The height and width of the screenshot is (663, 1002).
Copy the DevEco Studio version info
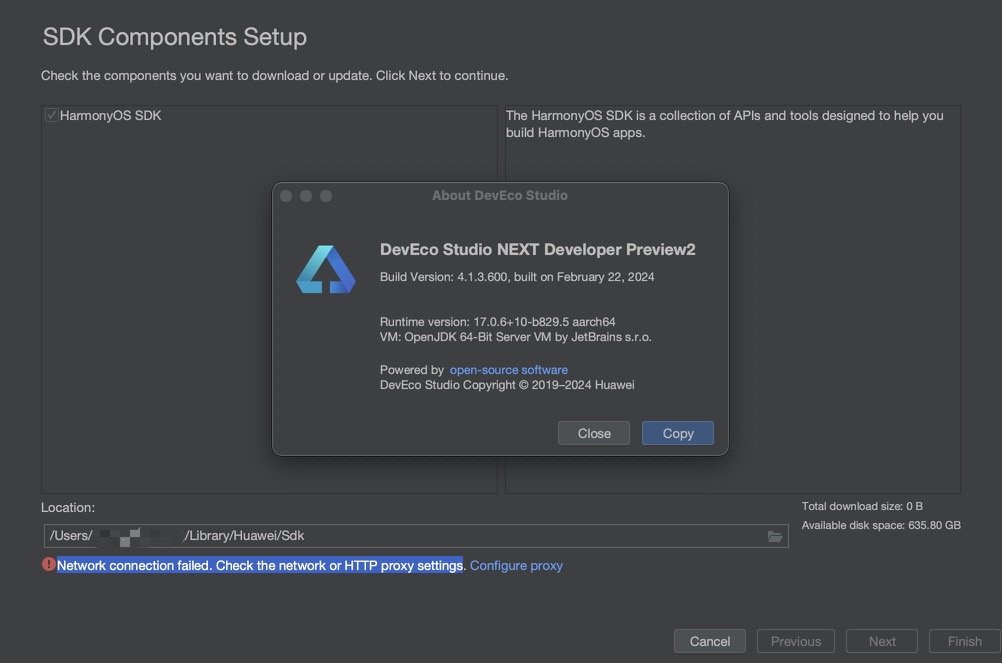pos(677,433)
